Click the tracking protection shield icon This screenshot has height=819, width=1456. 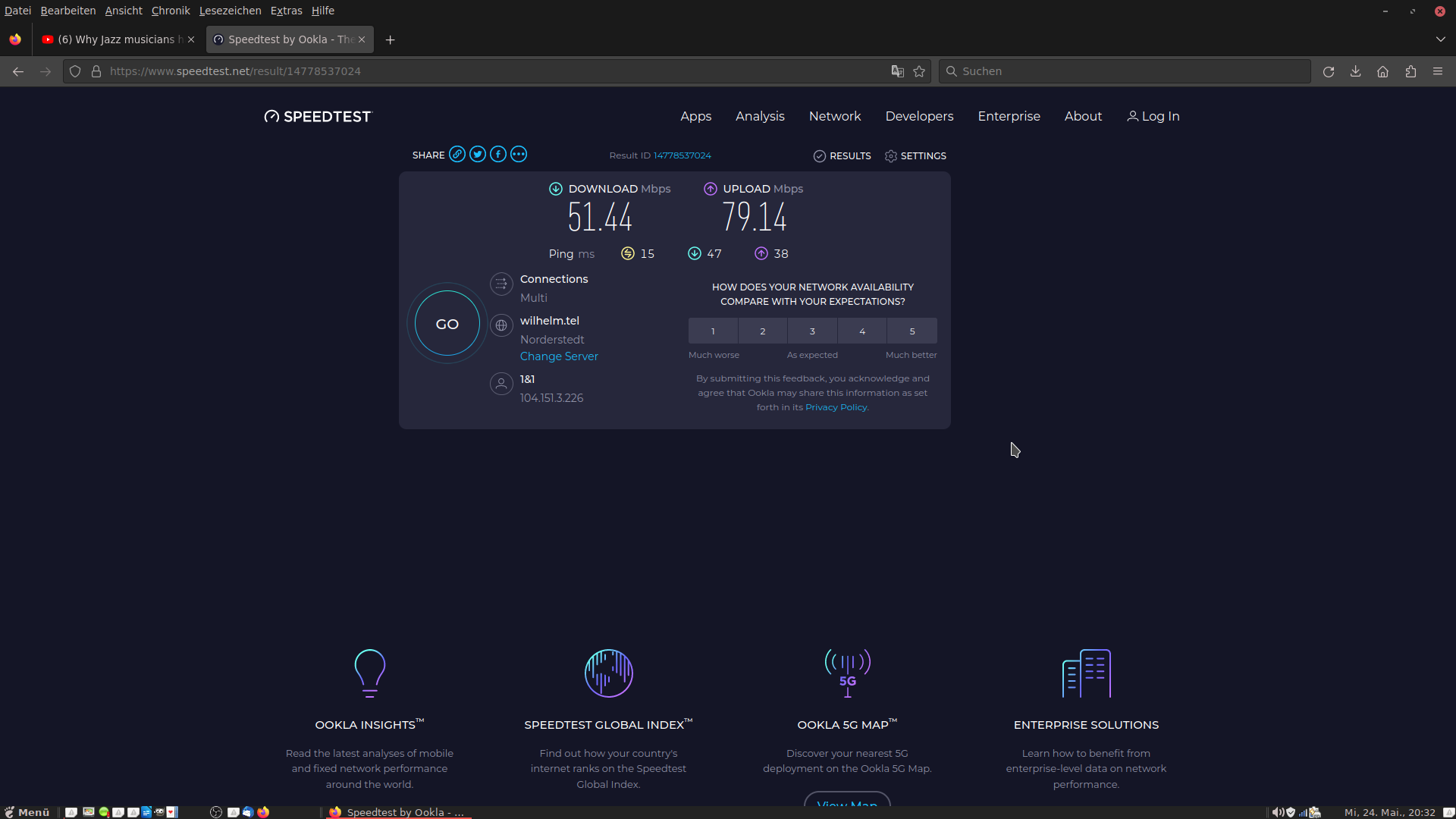(75, 71)
